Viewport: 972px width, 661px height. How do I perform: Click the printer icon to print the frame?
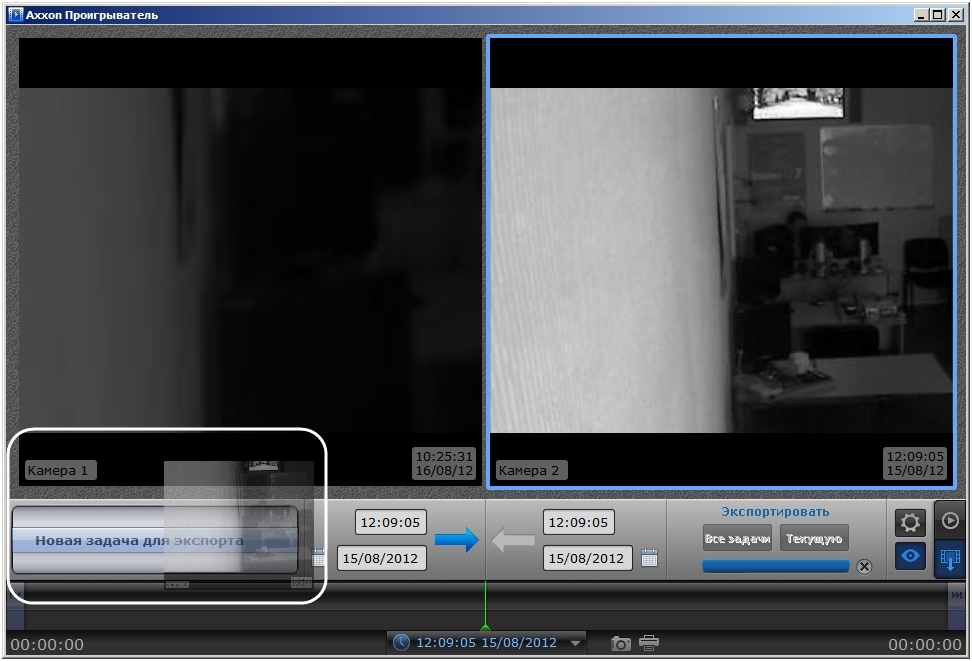(649, 643)
